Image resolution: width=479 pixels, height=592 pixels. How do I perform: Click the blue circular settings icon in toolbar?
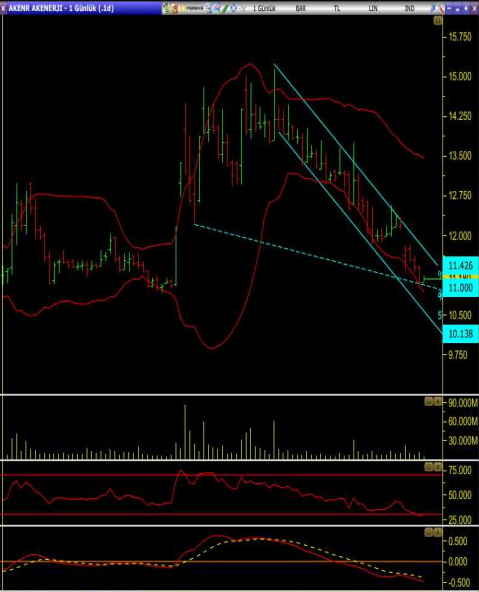click(234, 8)
